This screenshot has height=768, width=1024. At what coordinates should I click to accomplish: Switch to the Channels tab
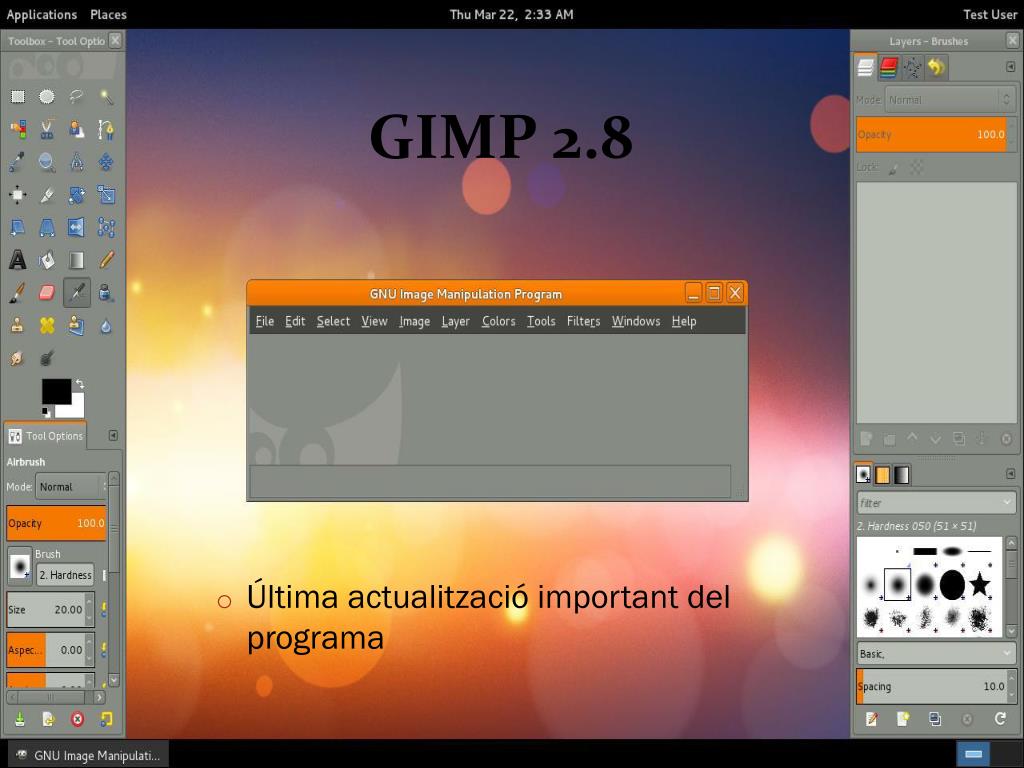click(x=889, y=67)
